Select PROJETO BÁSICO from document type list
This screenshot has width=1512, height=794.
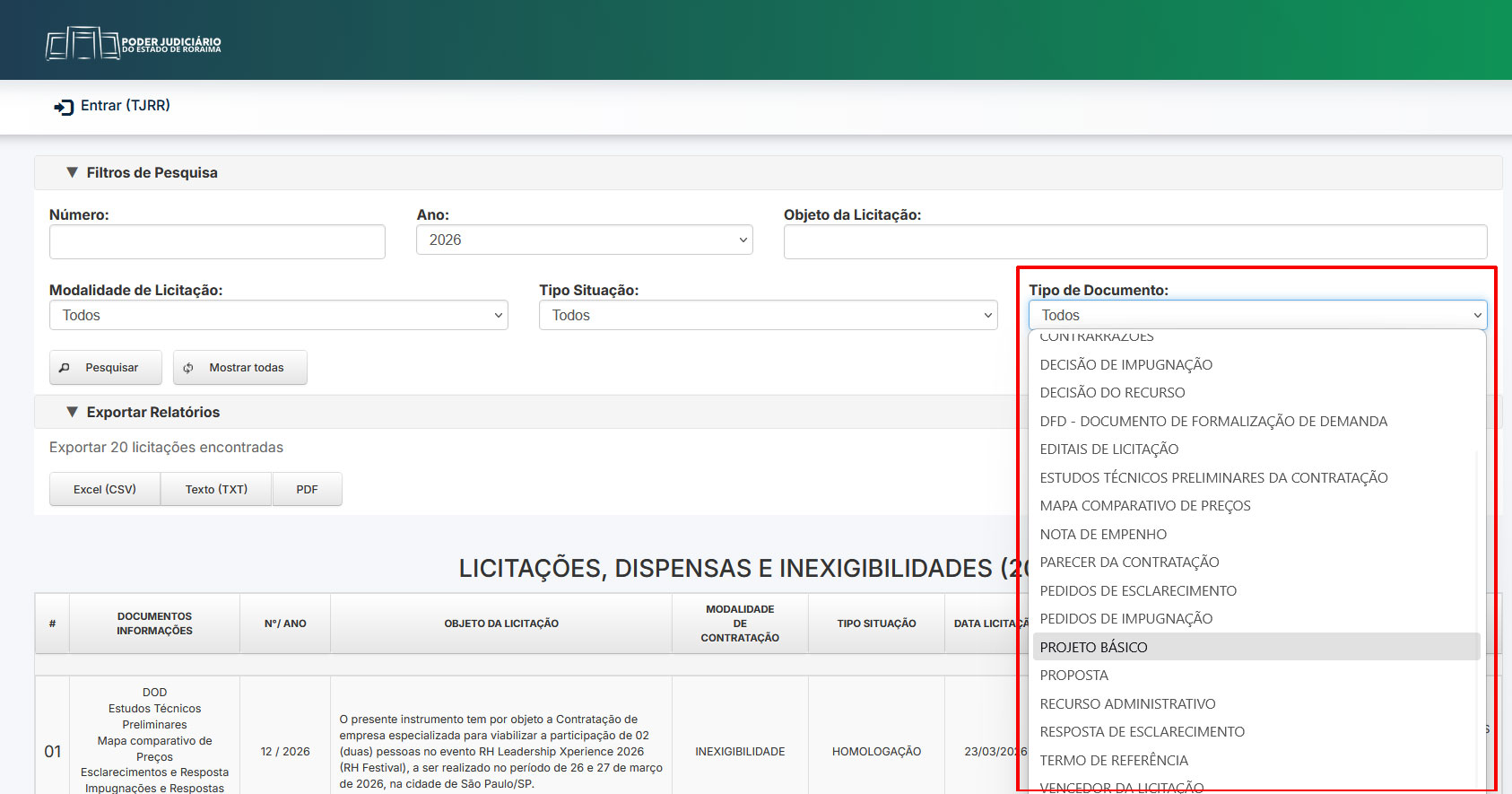1093,647
